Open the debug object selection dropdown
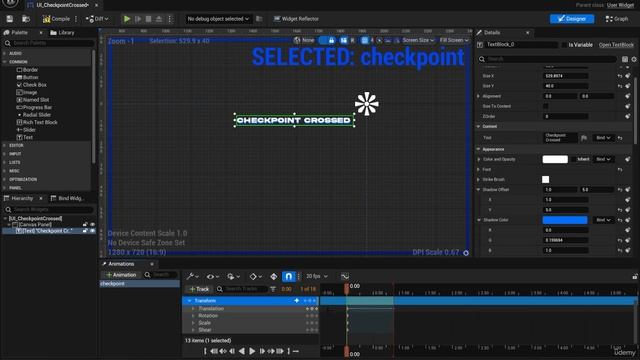640x360 pixels. [x=218, y=19]
